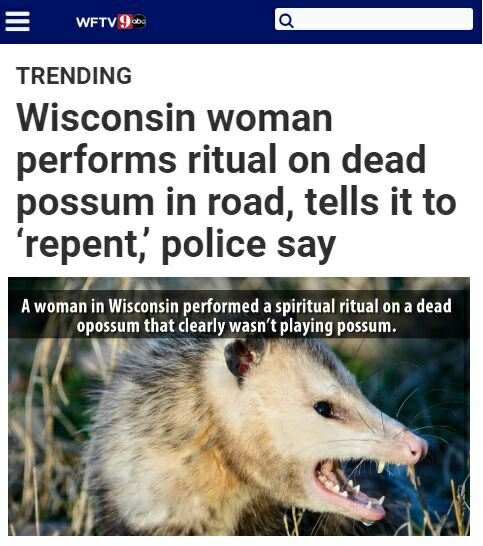Click the red 9 channel logo

pyautogui.click(x=124, y=22)
